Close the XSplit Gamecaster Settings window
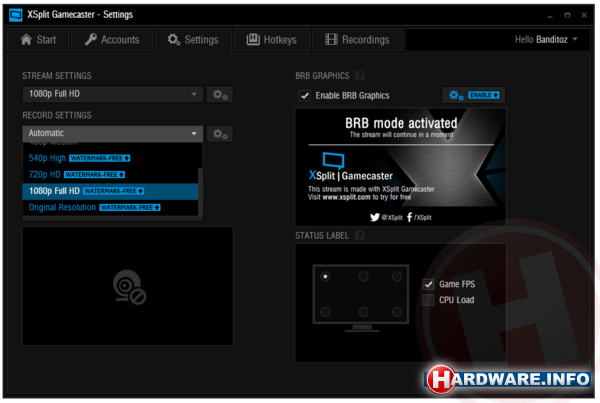This screenshot has width=600, height=403. coord(584,15)
